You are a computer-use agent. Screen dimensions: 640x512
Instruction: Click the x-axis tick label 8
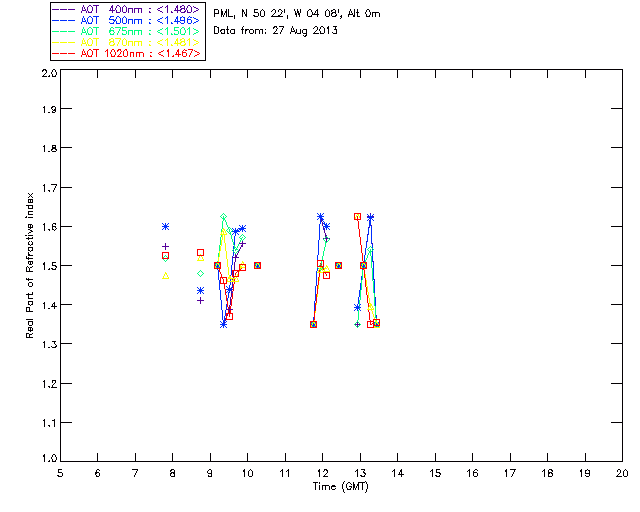[x=173, y=473]
